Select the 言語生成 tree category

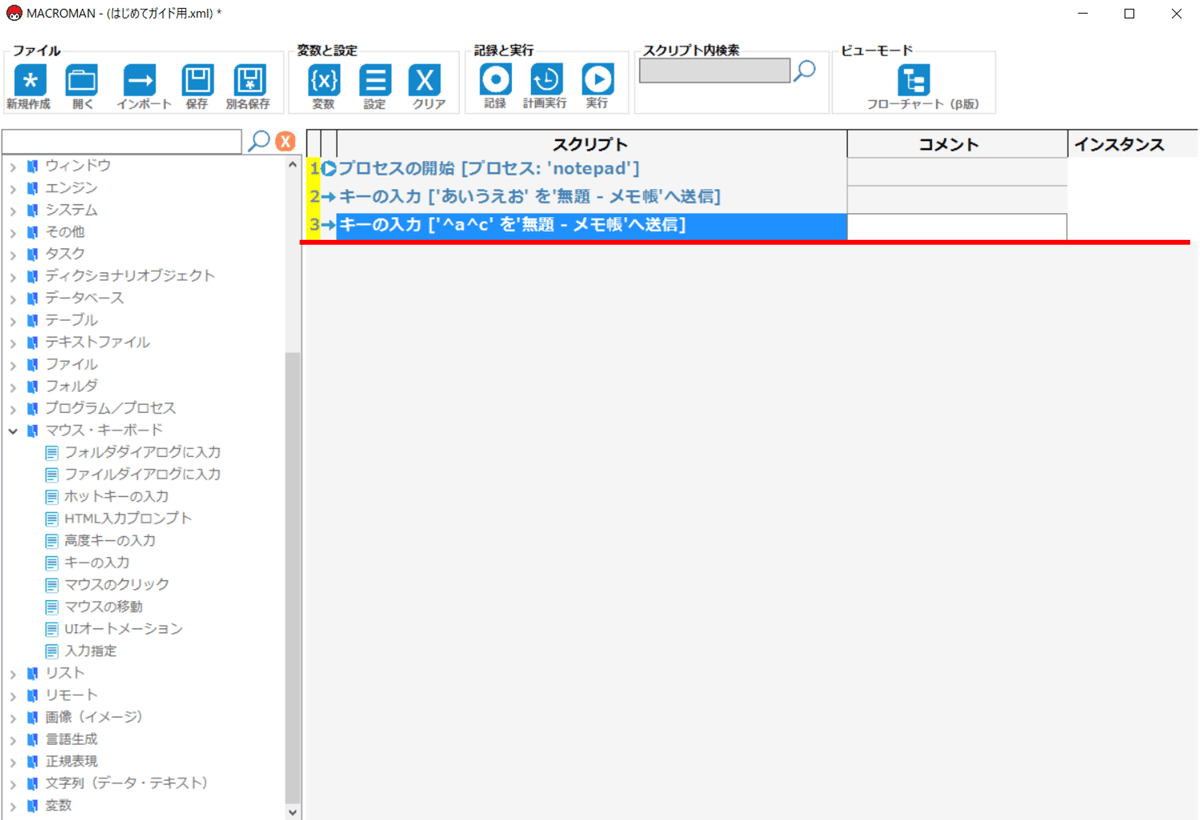coord(71,739)
